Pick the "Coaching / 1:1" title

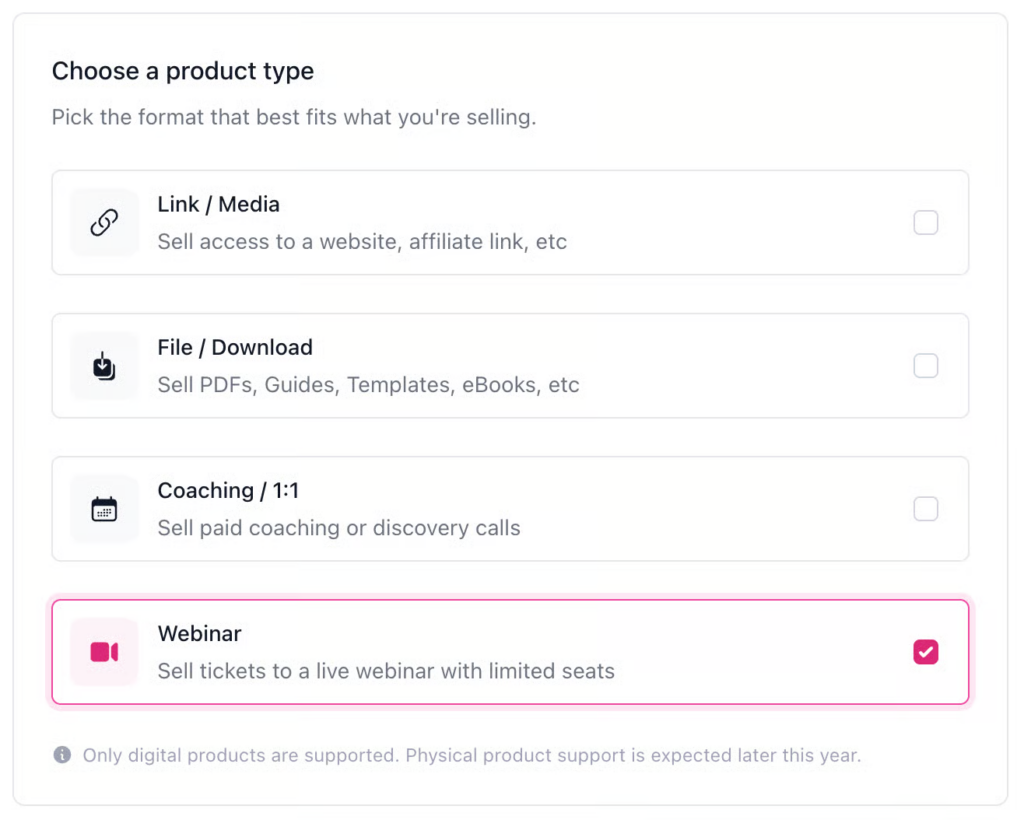(228, 490)
